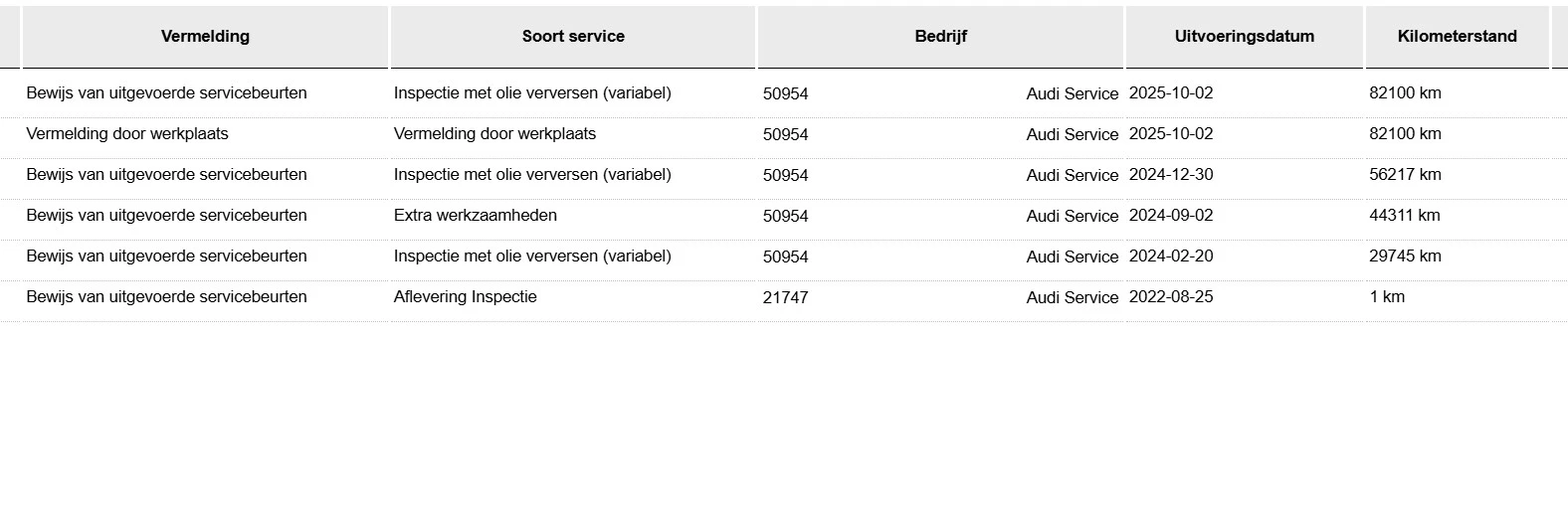The height and width of the screenshot is (514, 1568).
Task: Click the Soort service column header
Action: [573, 37]
